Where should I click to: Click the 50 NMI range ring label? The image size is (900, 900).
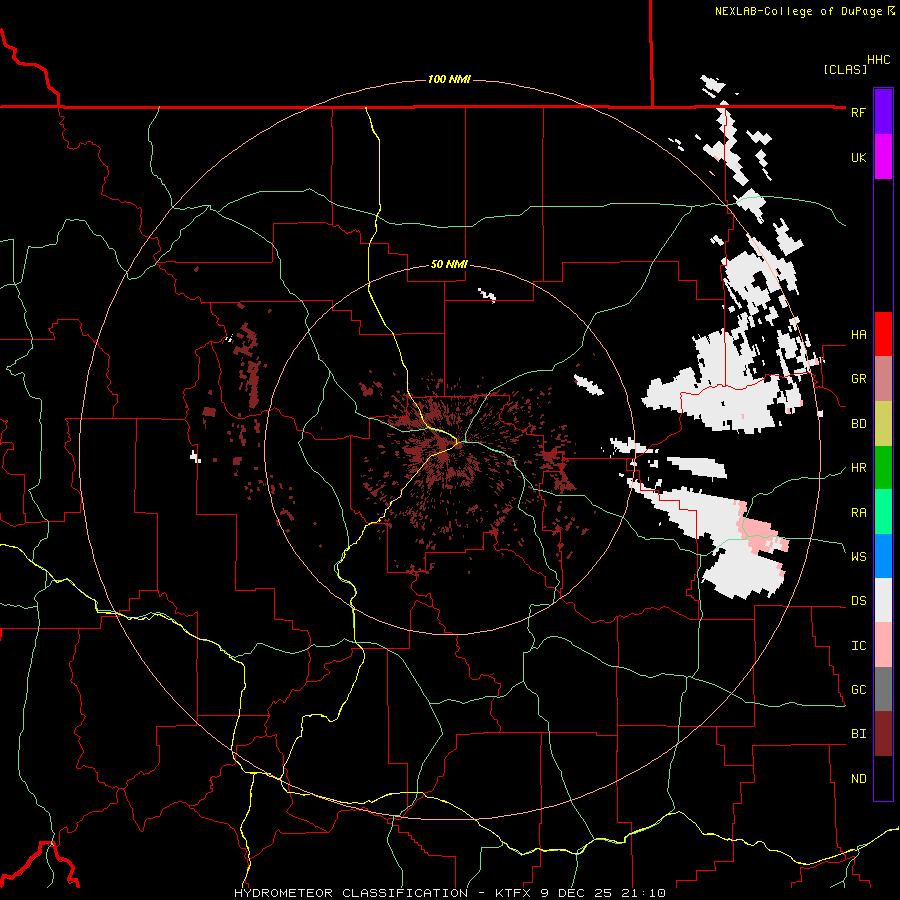click(449, 265)
